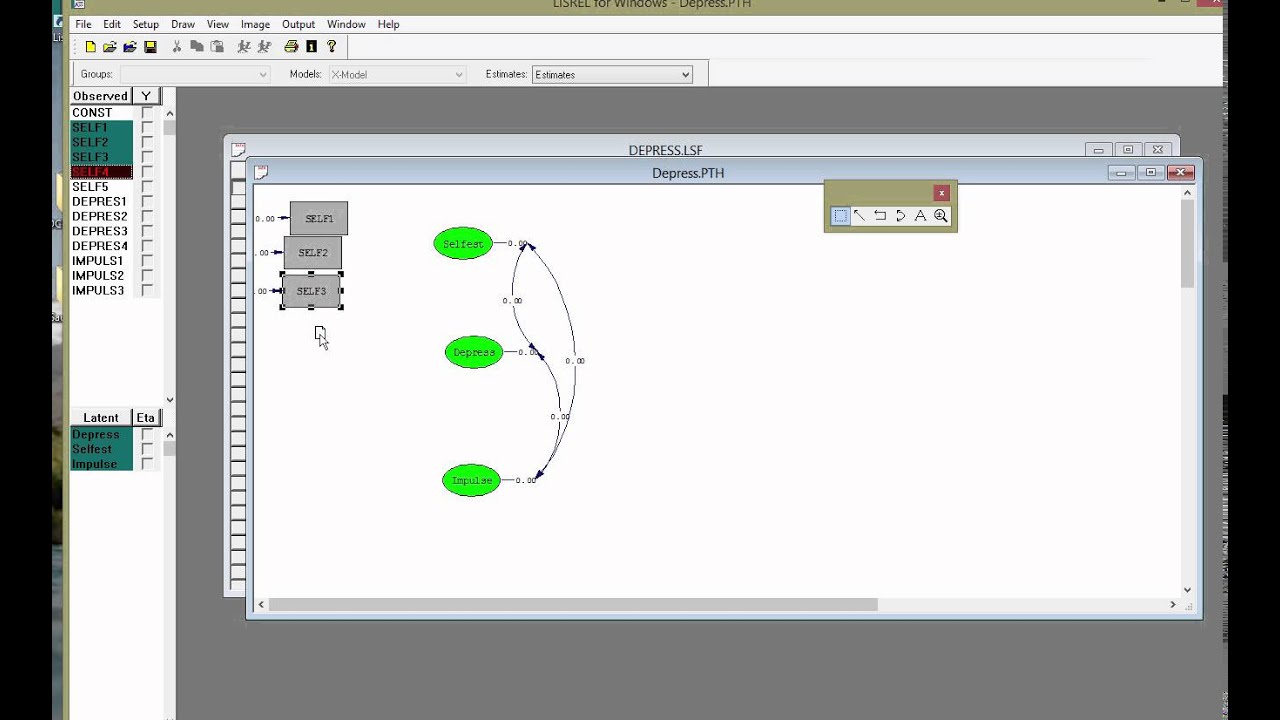
Task: Tick the Y checkbox for DEPRES1
Action: pos(147,201)
